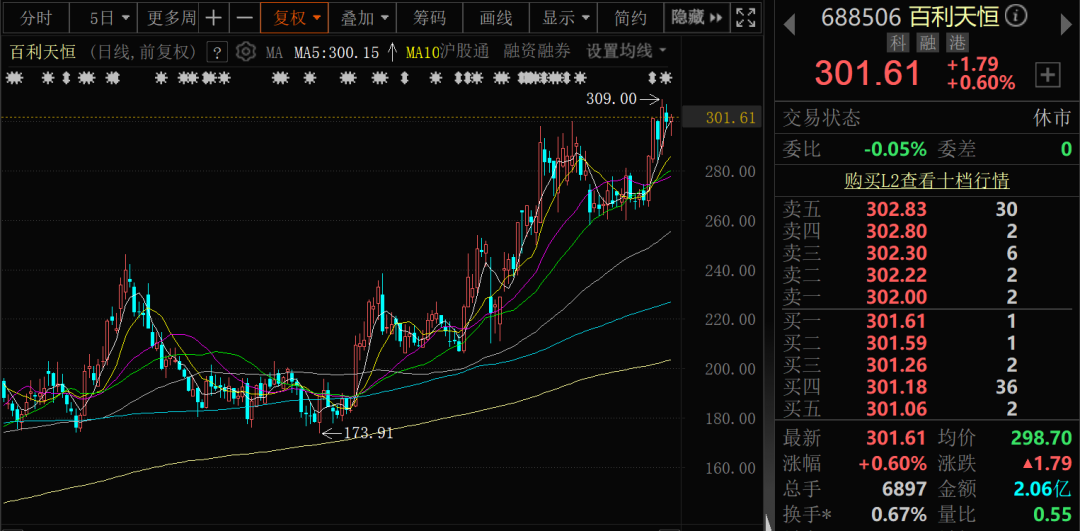Open the 5日 period dropdown
The height and width of the screenshot is (531, 1080).
[107, 18]
